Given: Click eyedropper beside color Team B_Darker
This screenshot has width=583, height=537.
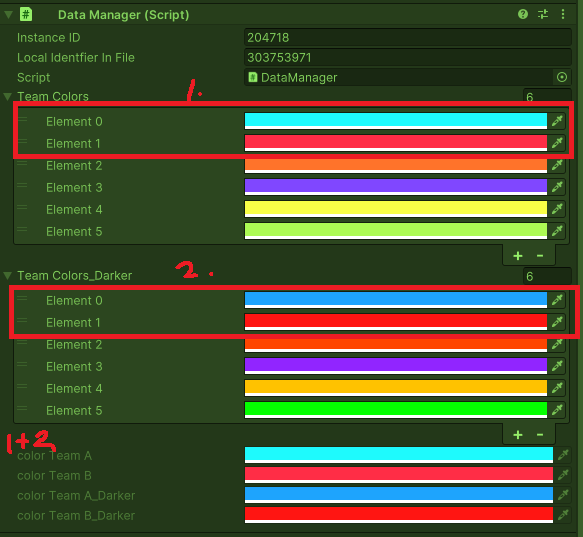Looking at the screenshot, I should tap(563, 515).
